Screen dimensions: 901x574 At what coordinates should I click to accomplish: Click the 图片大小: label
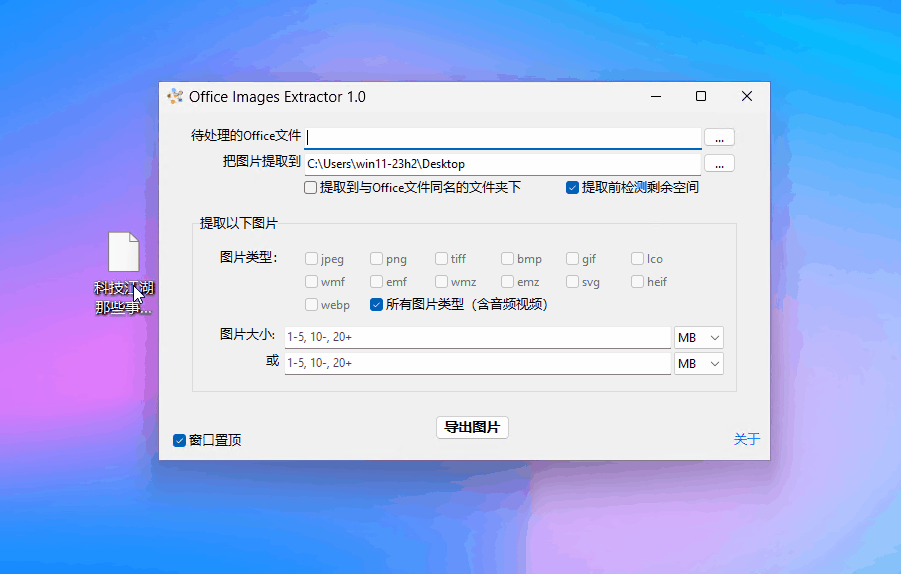click(247, 334)
